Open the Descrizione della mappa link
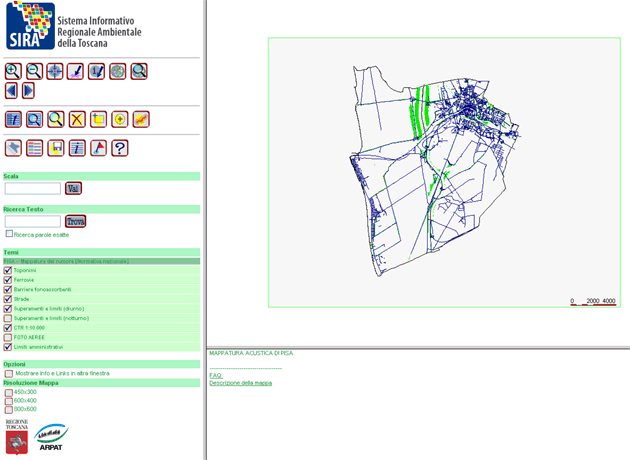Screen dimensions: 630x460 [240, 383]
